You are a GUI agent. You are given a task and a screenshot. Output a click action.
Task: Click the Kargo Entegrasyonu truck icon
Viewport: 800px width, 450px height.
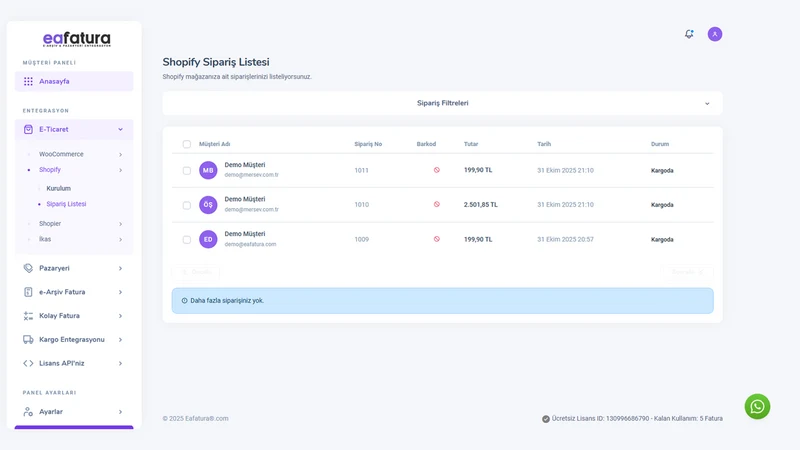[28, 340]
